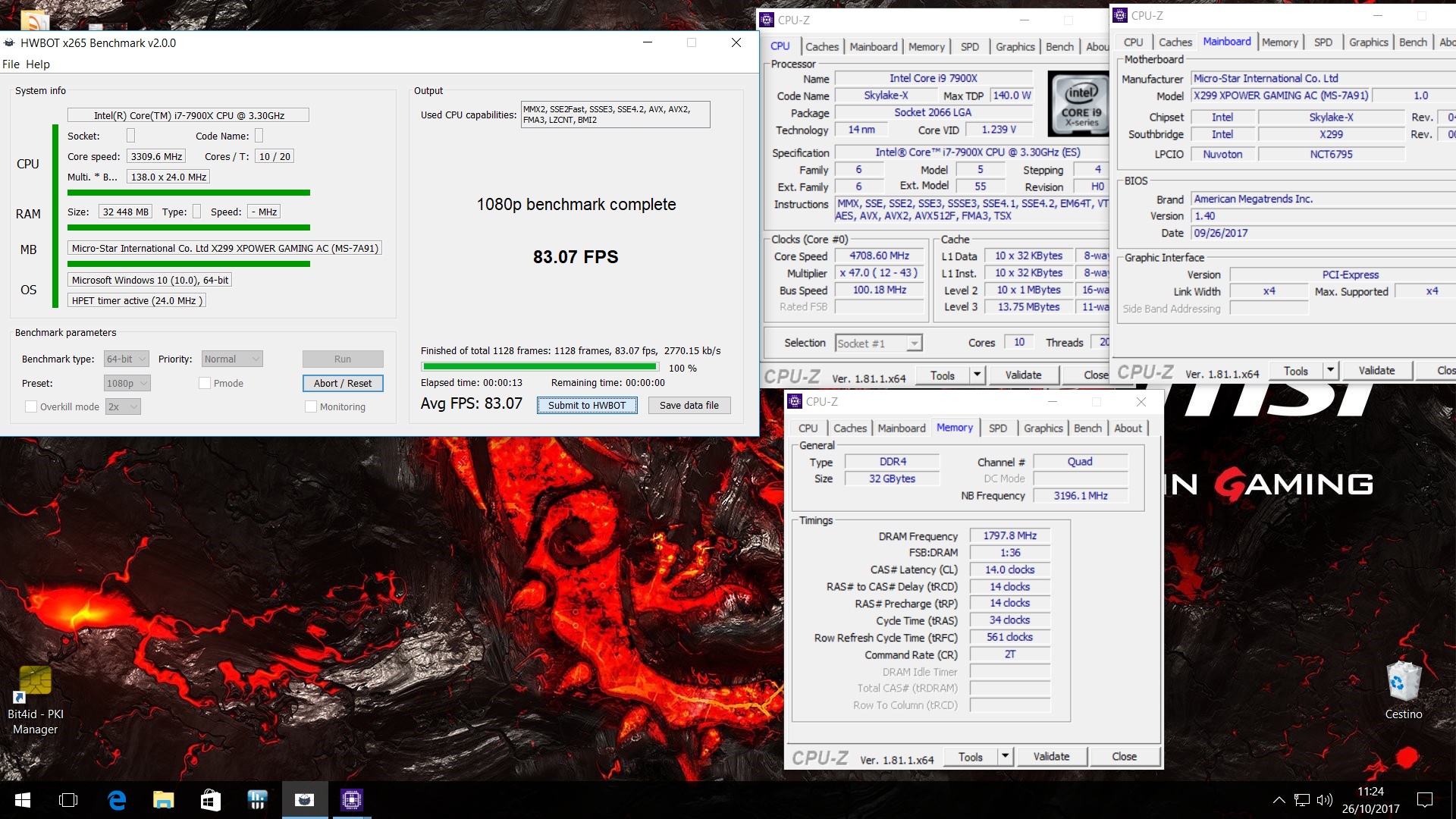Open the Benchmark type 64-bit dropdown
1456x819 pixels.
click(126, 359)
